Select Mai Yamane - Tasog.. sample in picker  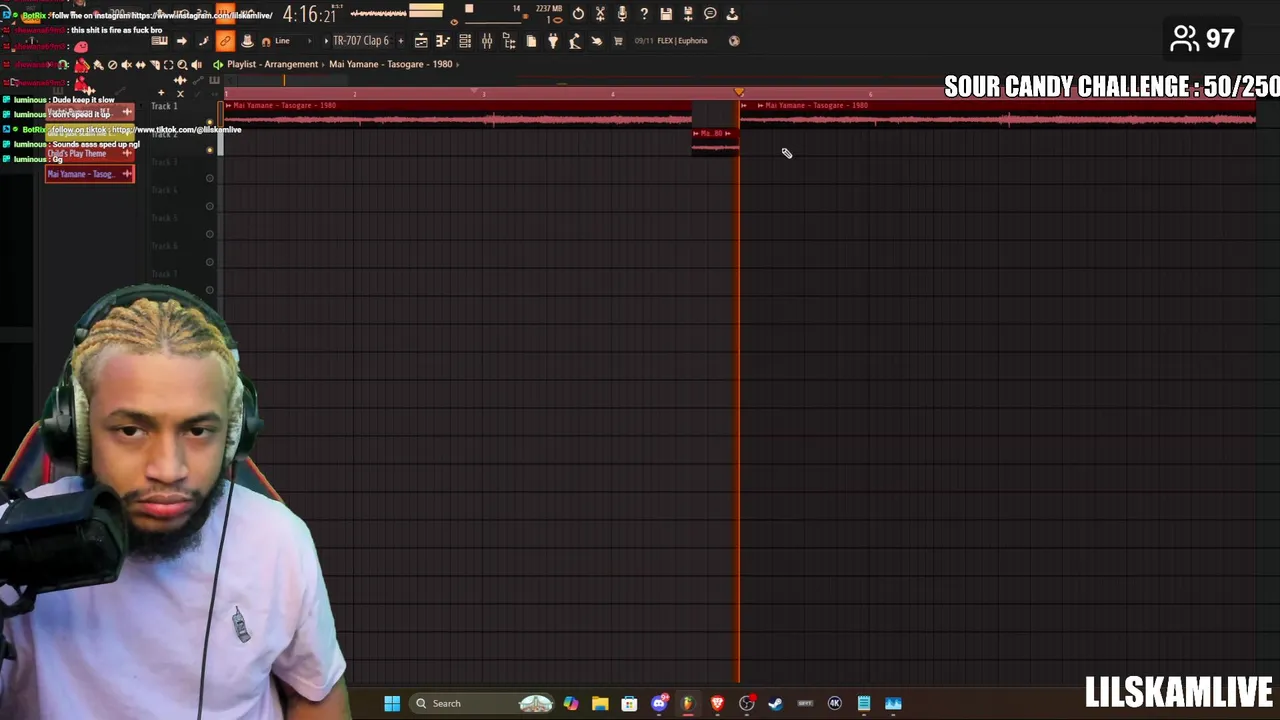pyautogui.click(x=89, y=174)
